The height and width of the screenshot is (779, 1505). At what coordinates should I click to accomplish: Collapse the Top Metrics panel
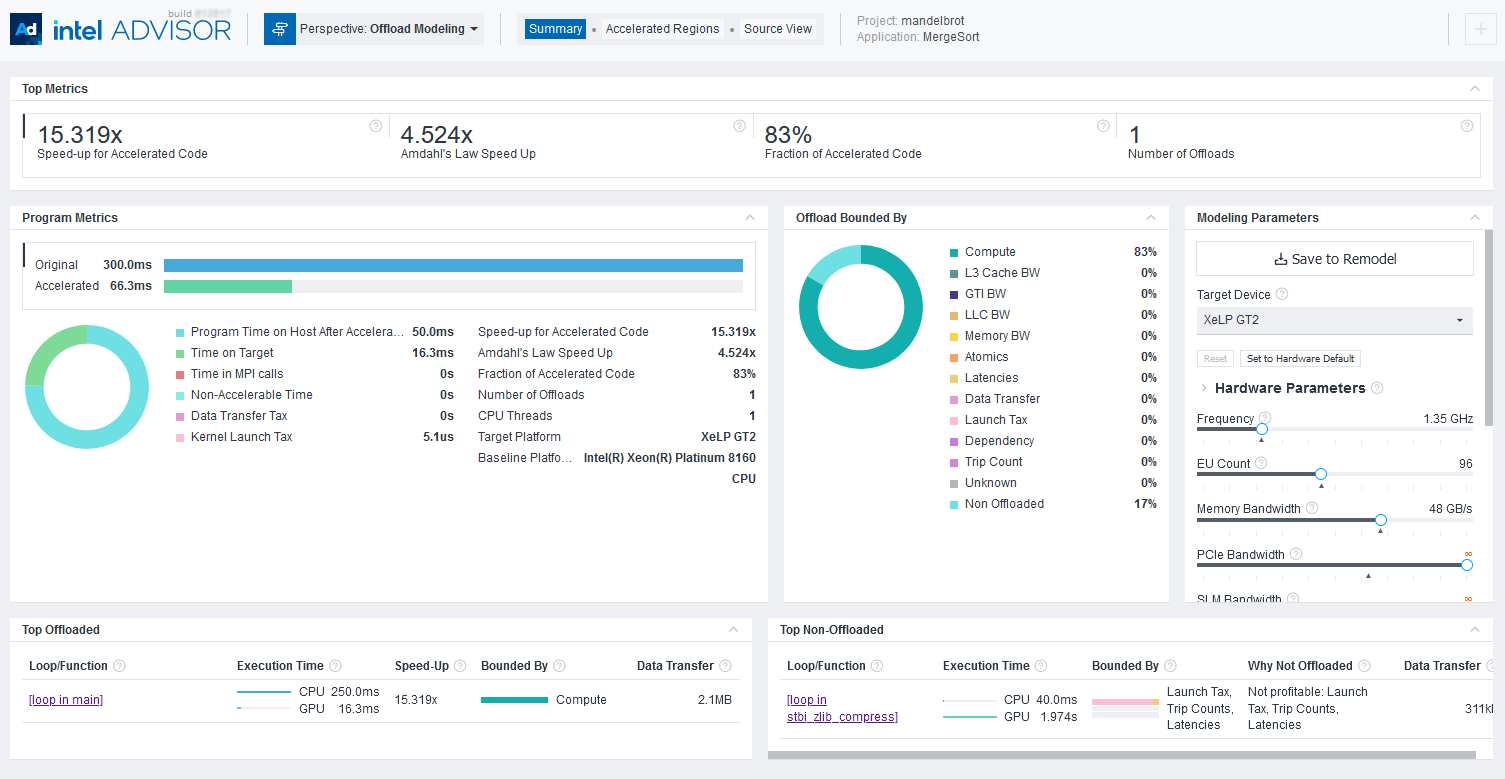[1474, 89]
